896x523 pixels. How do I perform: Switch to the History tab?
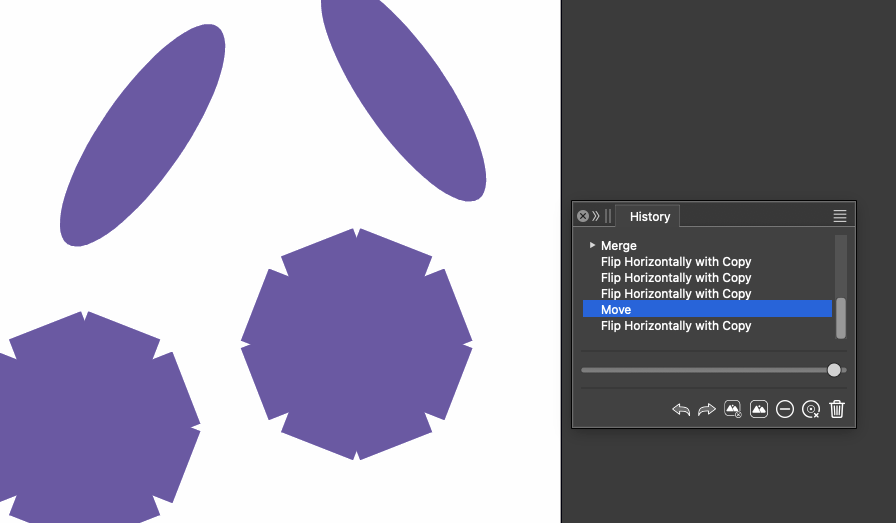click(x=650, y=217)
